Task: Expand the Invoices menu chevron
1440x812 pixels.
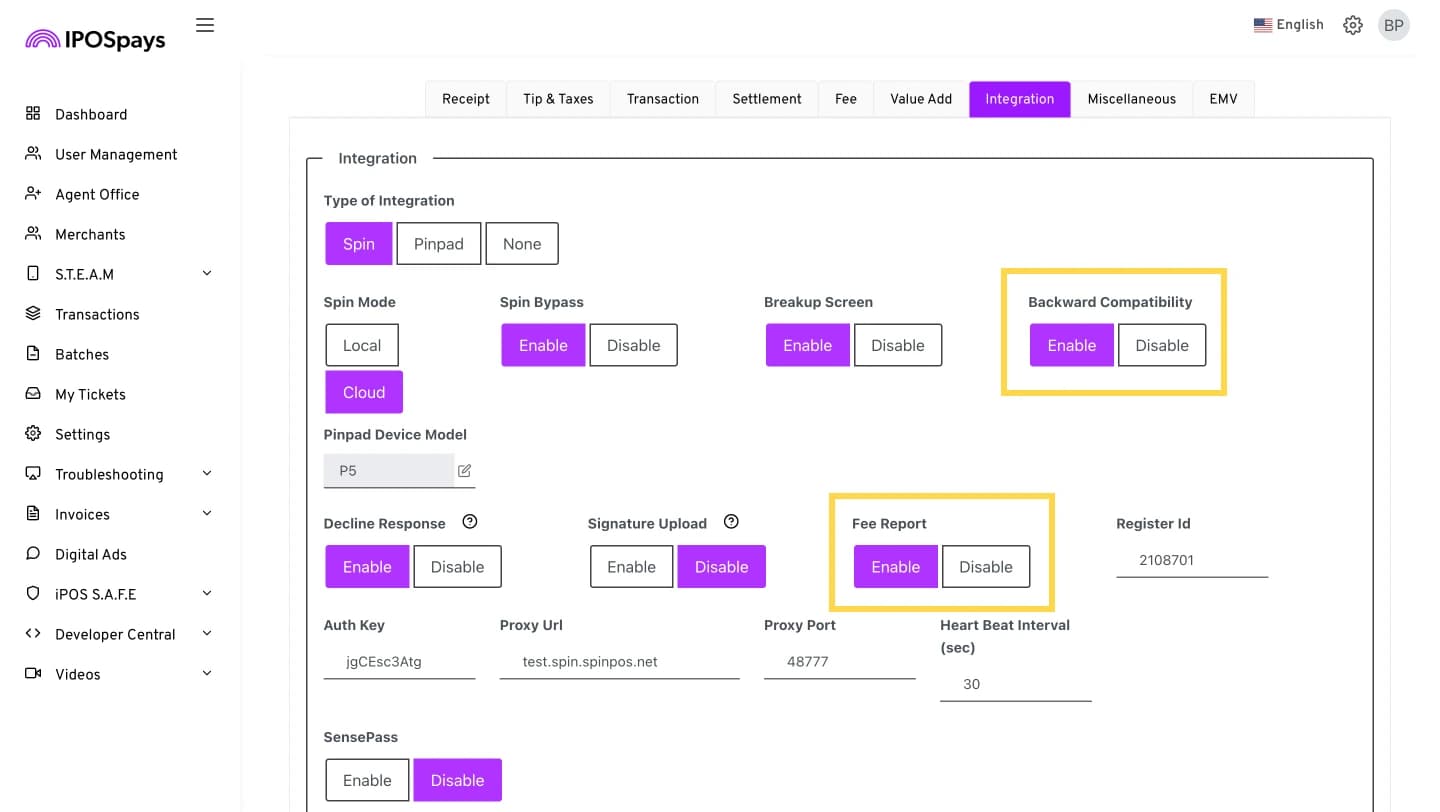Action: (x=207, y=513)
